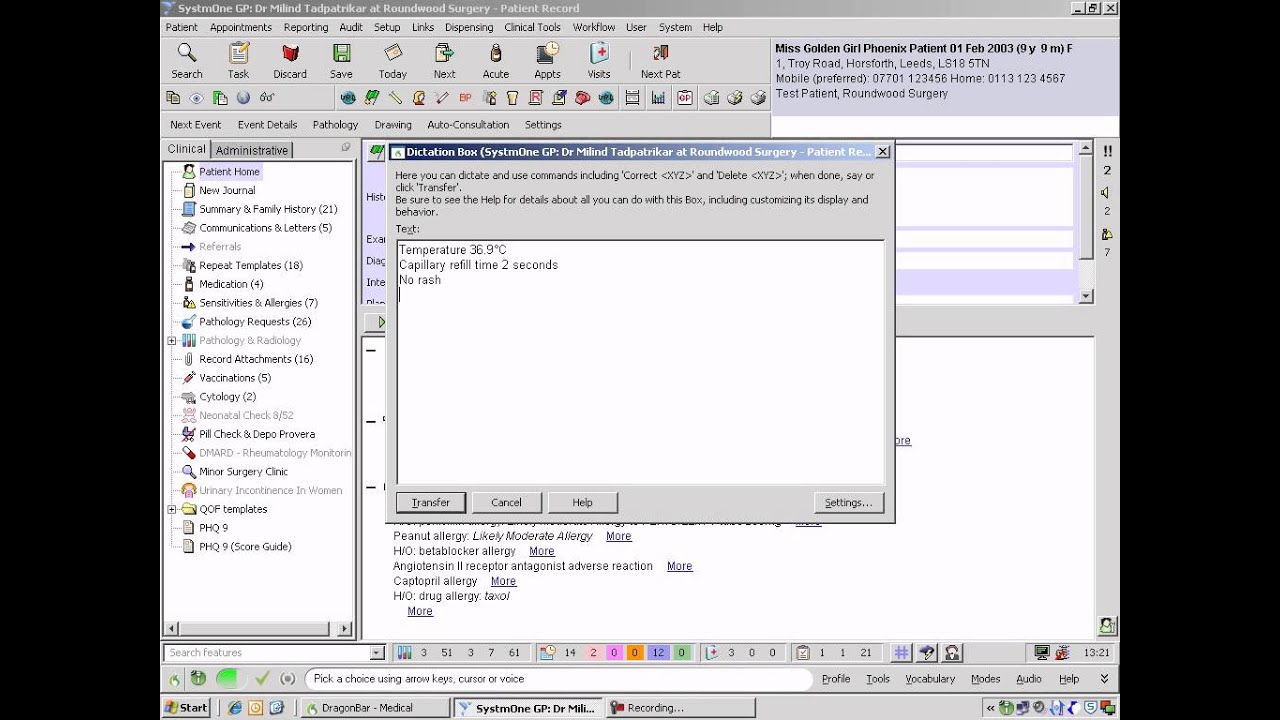
Task: Save the record with Save icon
Action: pos(341,61)
